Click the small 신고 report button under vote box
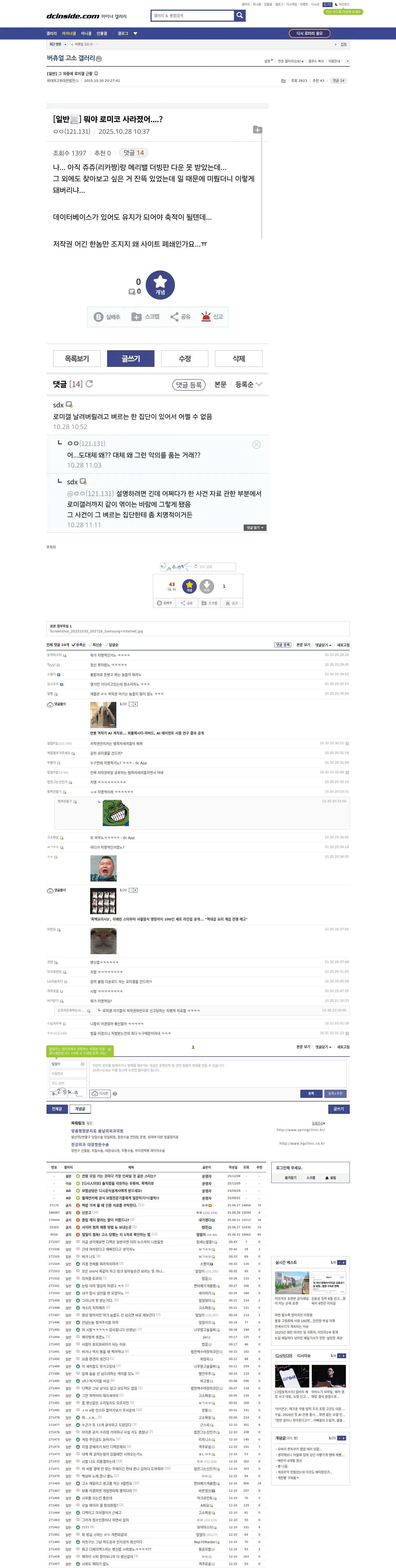Image resolution: width=396 pixels, height=1568 pixels. click(x=232, y=603)
